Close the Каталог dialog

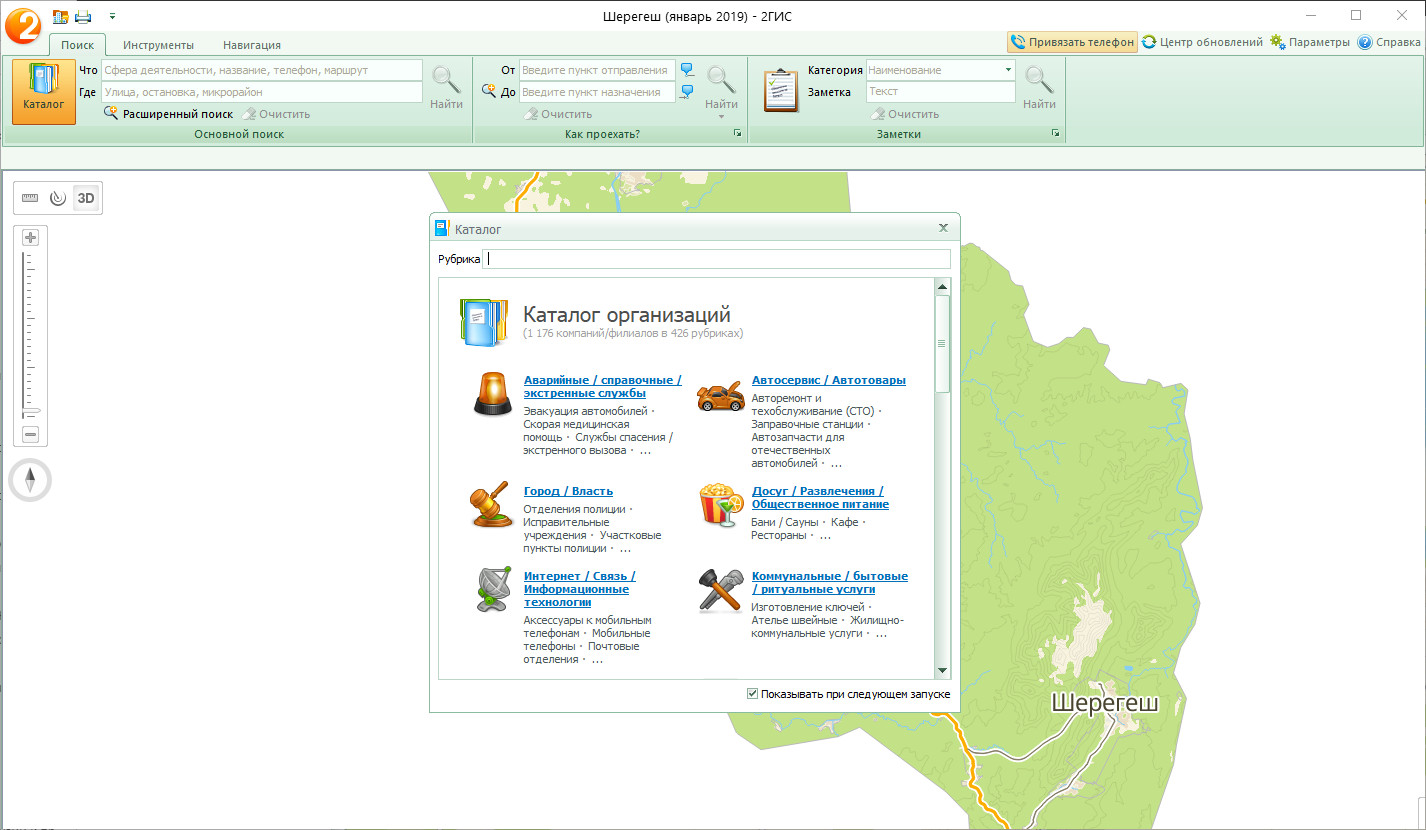(943, 228)
